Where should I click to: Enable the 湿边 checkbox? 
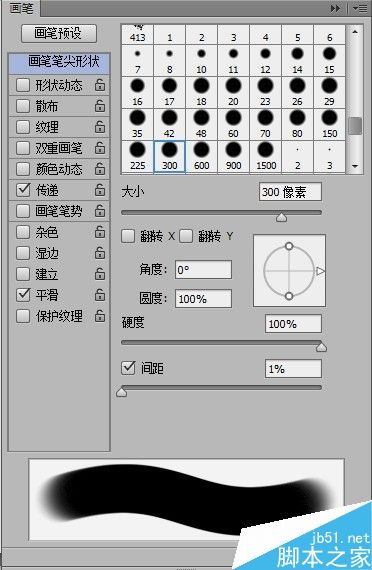tap(23, 253)
